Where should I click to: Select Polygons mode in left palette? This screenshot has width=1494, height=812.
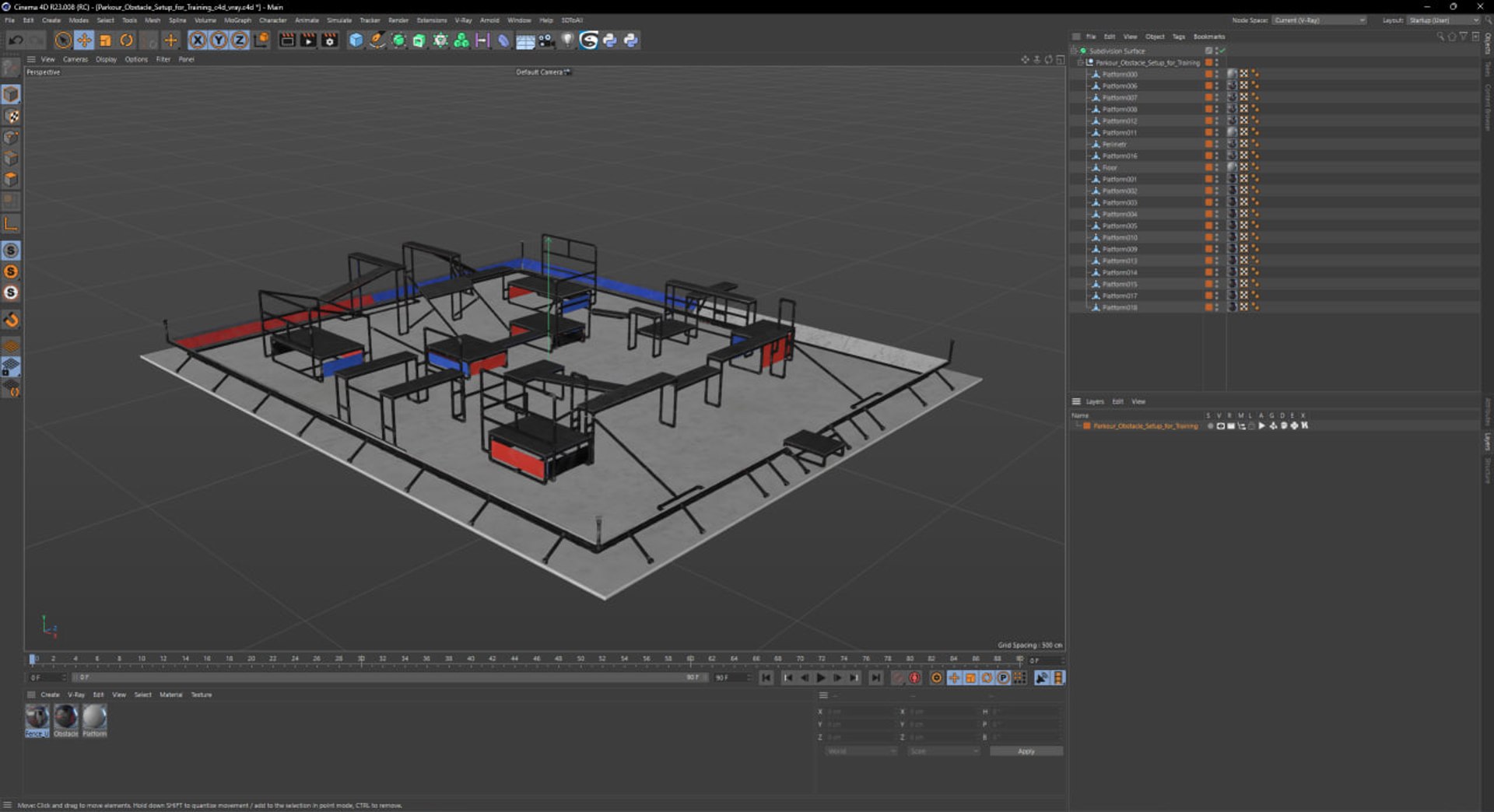pos(11,180)
